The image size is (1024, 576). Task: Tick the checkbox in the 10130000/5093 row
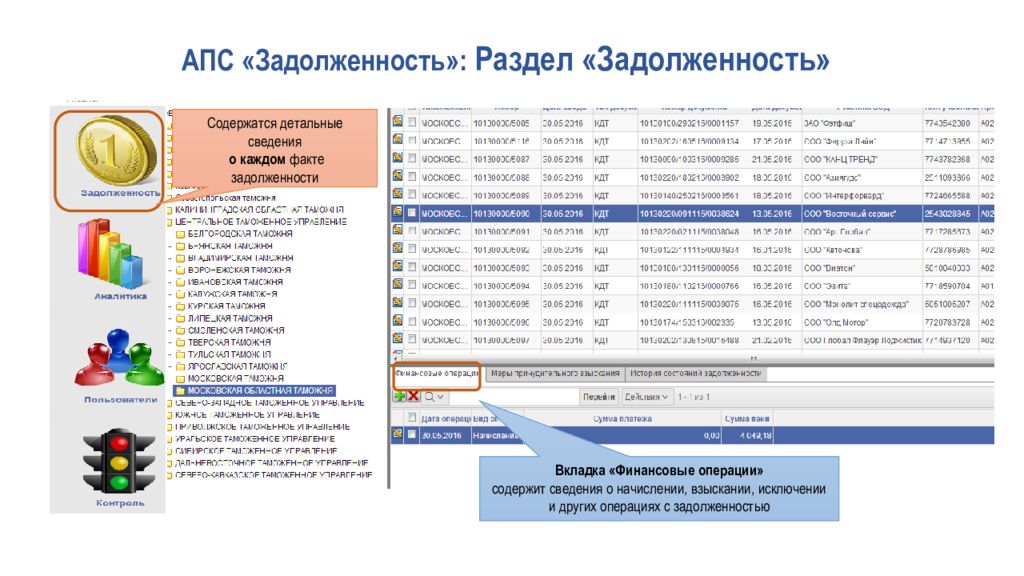tap(412, 266)
